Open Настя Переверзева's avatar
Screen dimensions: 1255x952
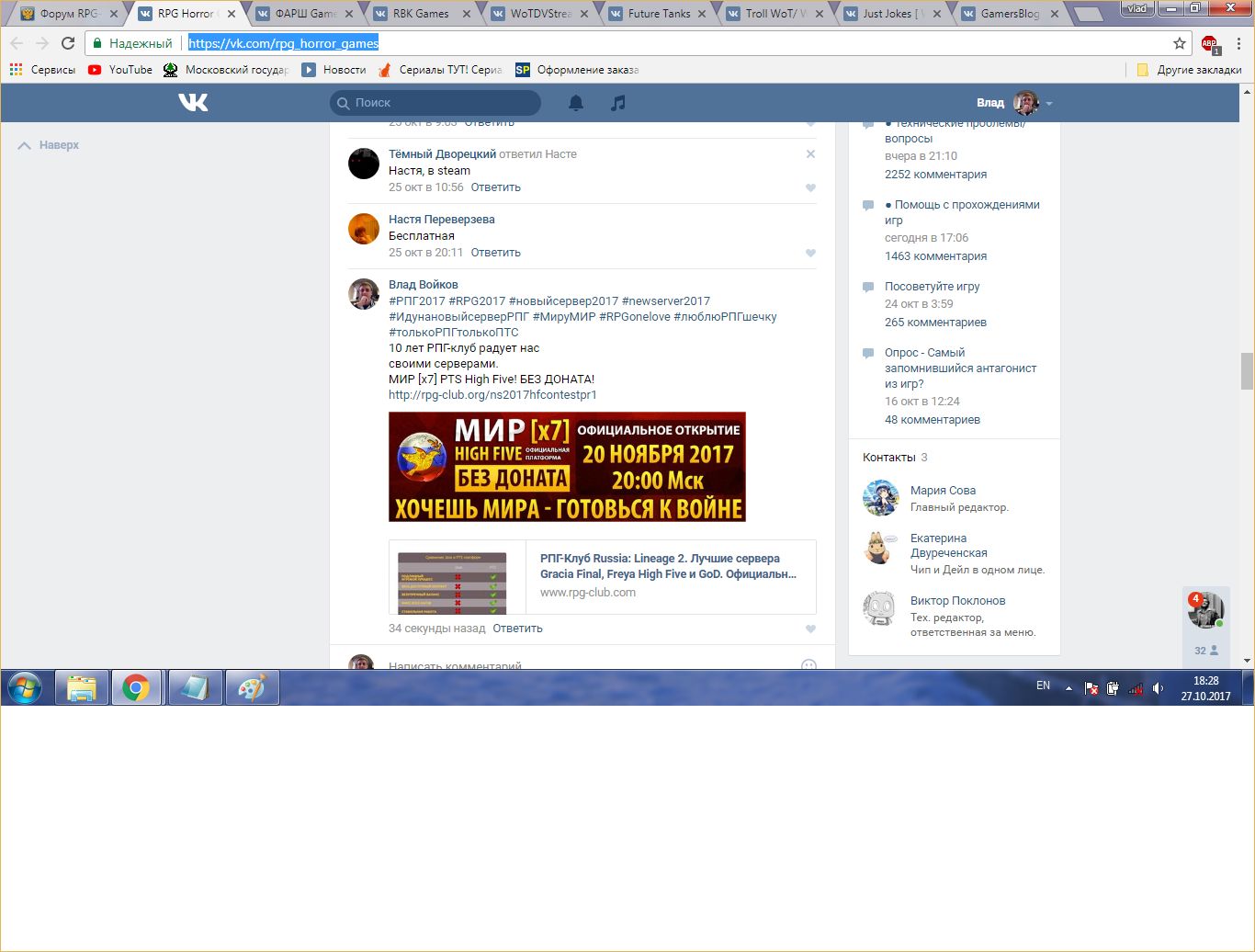[364, 229]
